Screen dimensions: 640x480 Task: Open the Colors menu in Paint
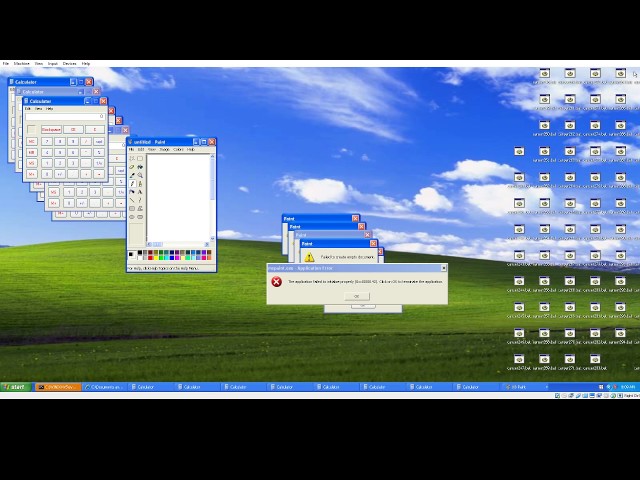(x=178, y=149)
